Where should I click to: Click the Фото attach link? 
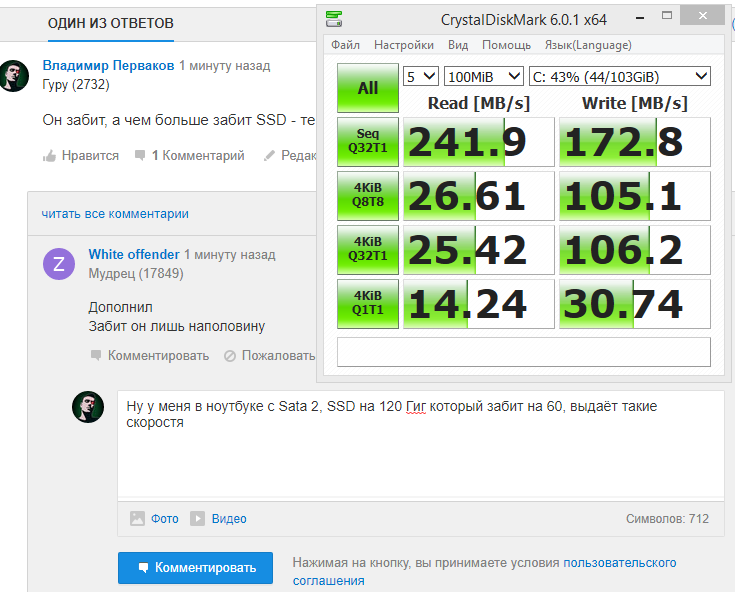tap(165, 519)
